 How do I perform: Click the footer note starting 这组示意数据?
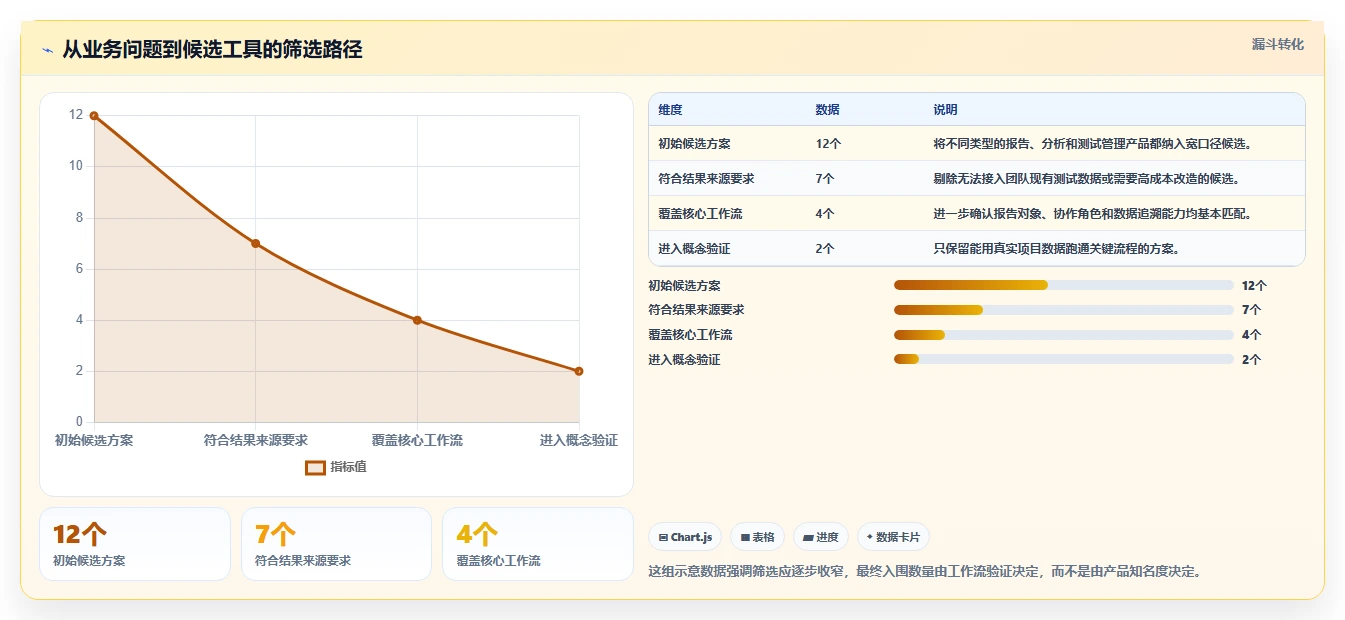click(925, 572)
